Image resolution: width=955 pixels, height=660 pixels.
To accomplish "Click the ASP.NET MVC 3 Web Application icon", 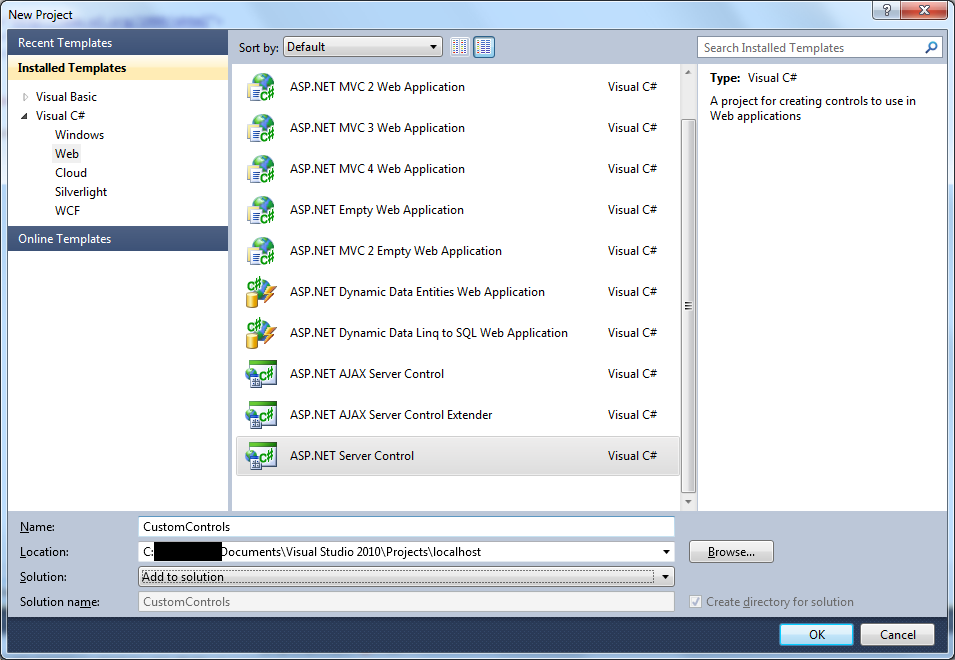I will click(261, 128).
